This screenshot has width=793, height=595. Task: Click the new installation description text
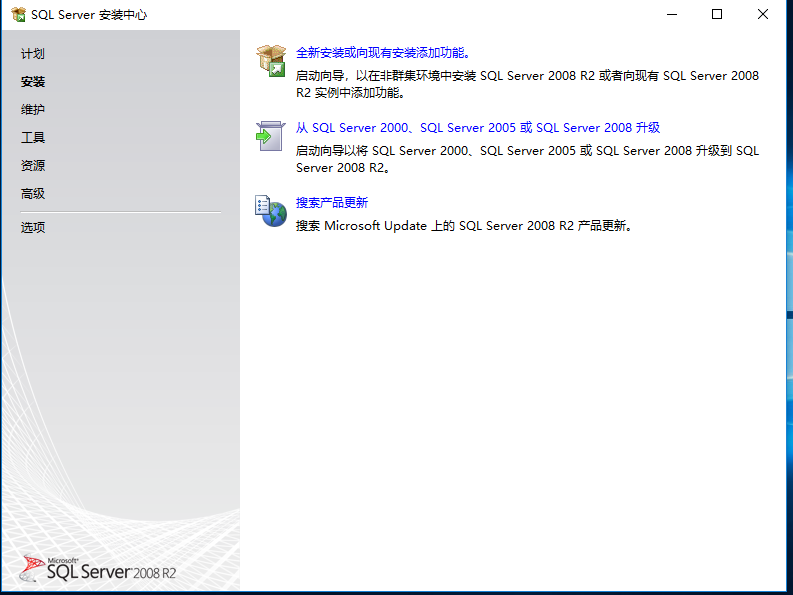[527, 84]
